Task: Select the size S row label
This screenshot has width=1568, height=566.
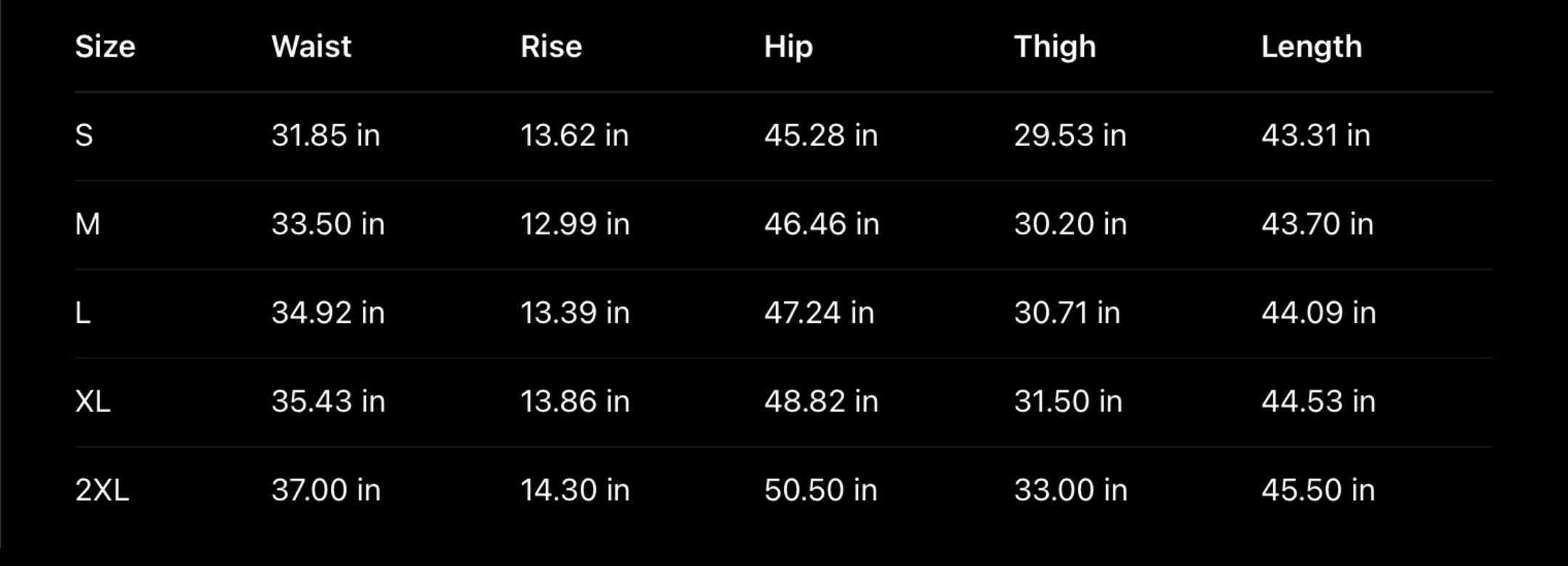Action: pyautogui.click(x=84, y=136)
